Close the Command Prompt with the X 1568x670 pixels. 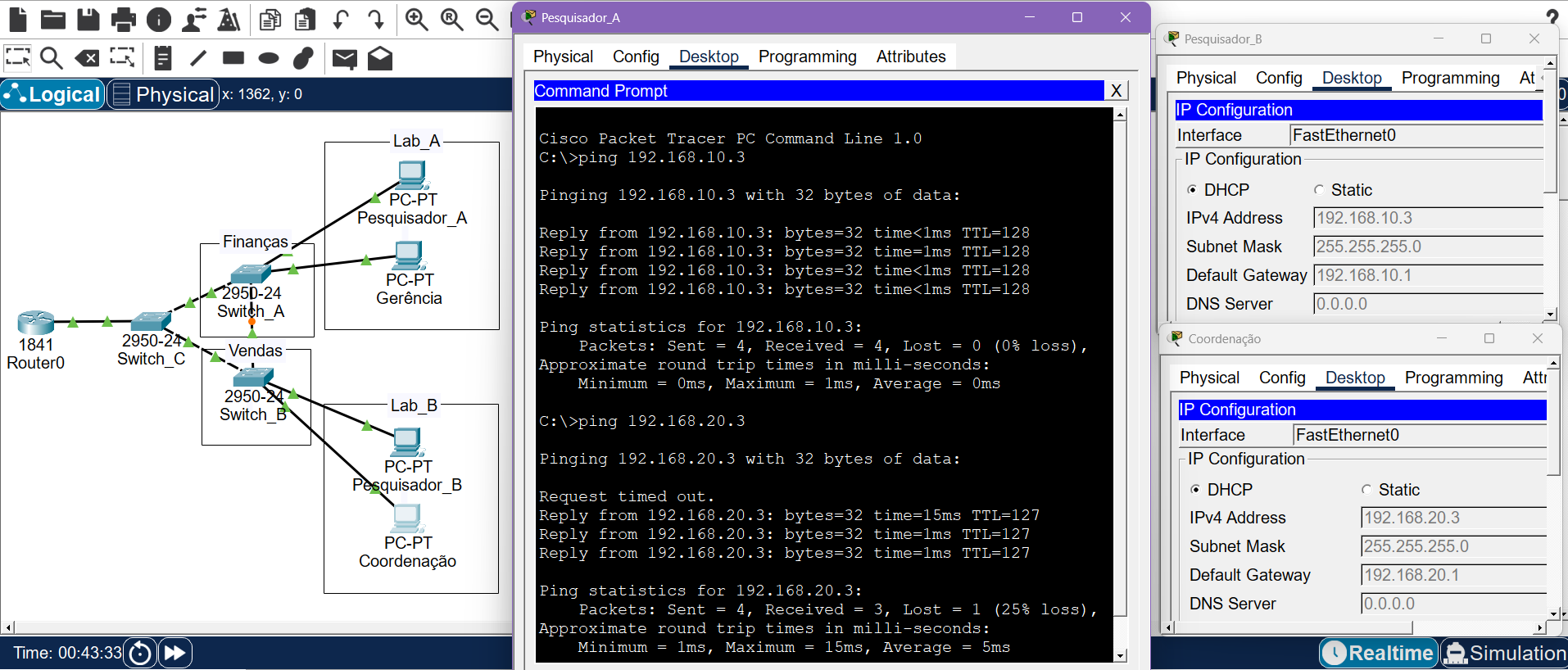tap(1116, 91)
